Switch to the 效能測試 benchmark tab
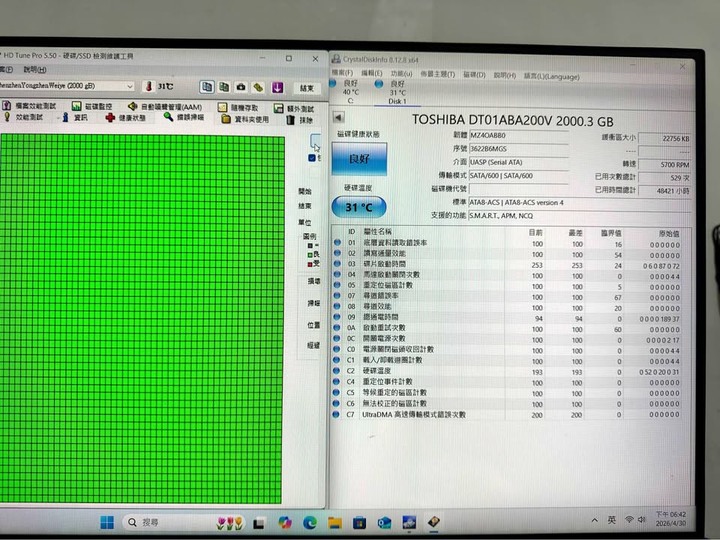 24,117
